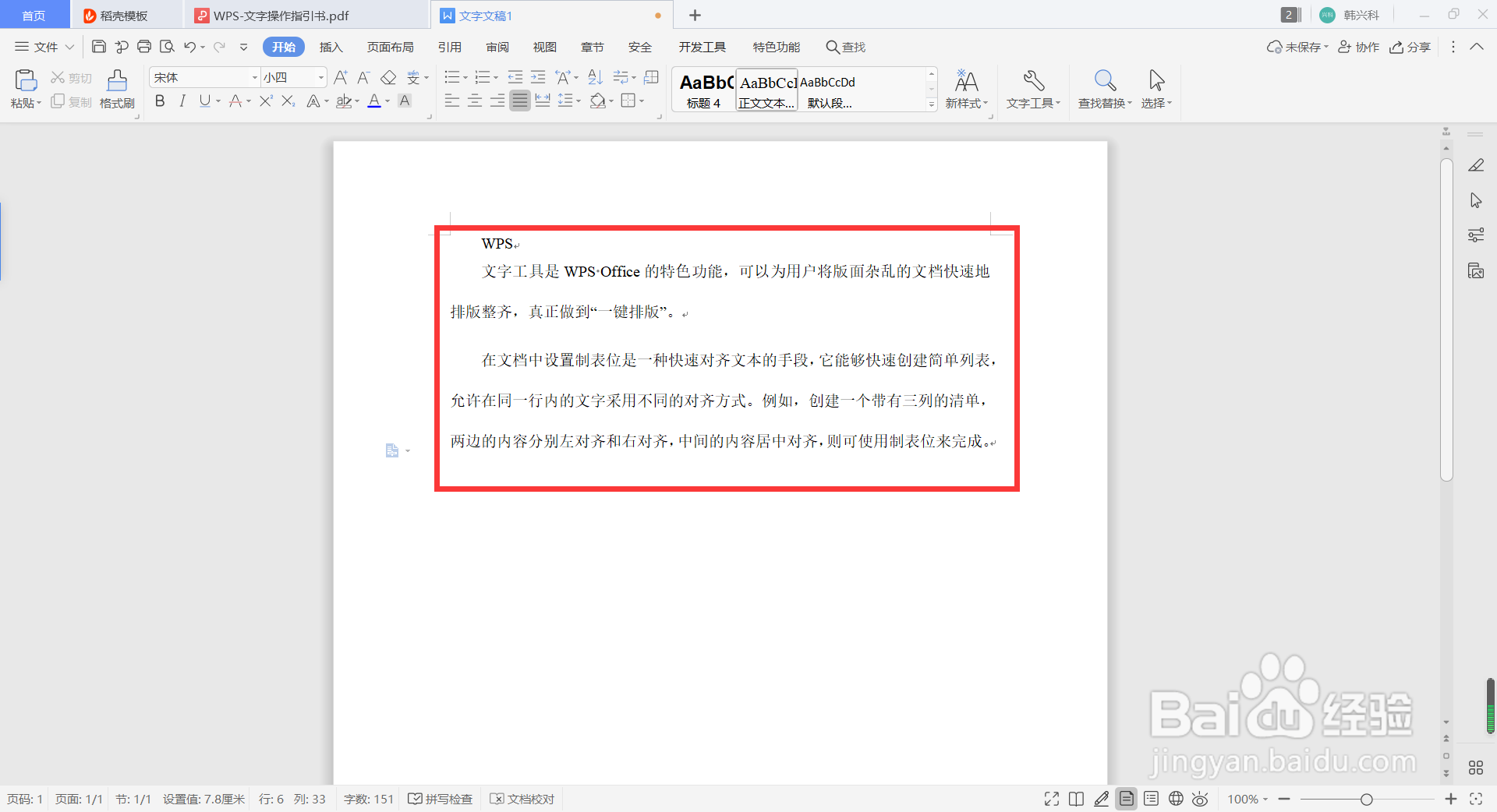Expand the numbered list dropdown arrow
This screenshot has width=1497, height=812.
click(x=496, y=77)
